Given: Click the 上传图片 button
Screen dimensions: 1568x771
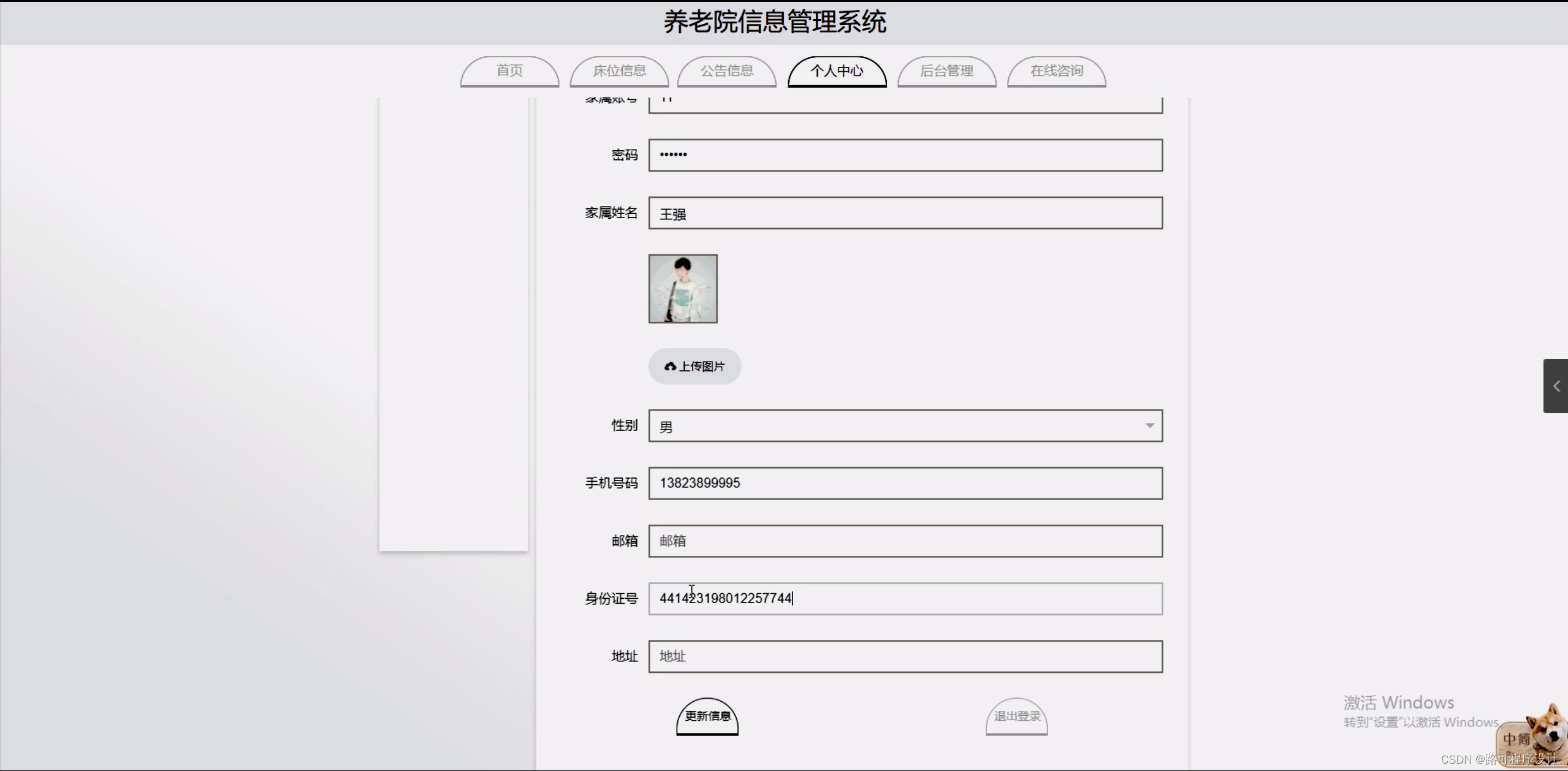Looking at the screenshot, I should [695, 366].
